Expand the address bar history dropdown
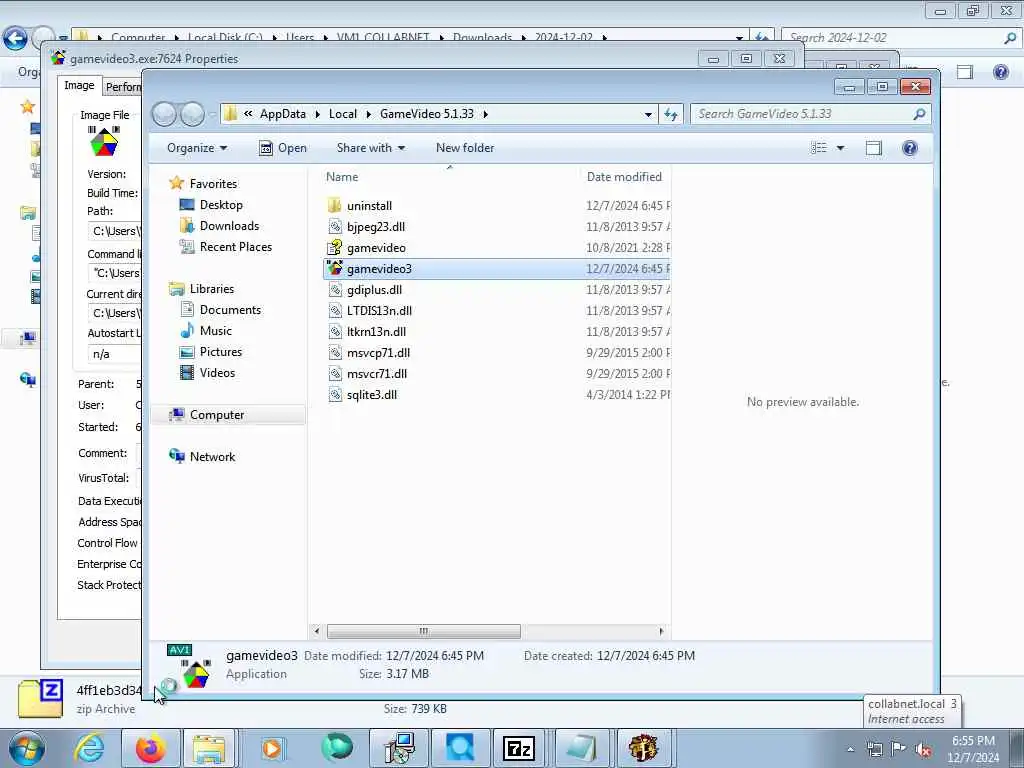The height and width of the screenshot is (768, 1024). (x=648, y=114)
